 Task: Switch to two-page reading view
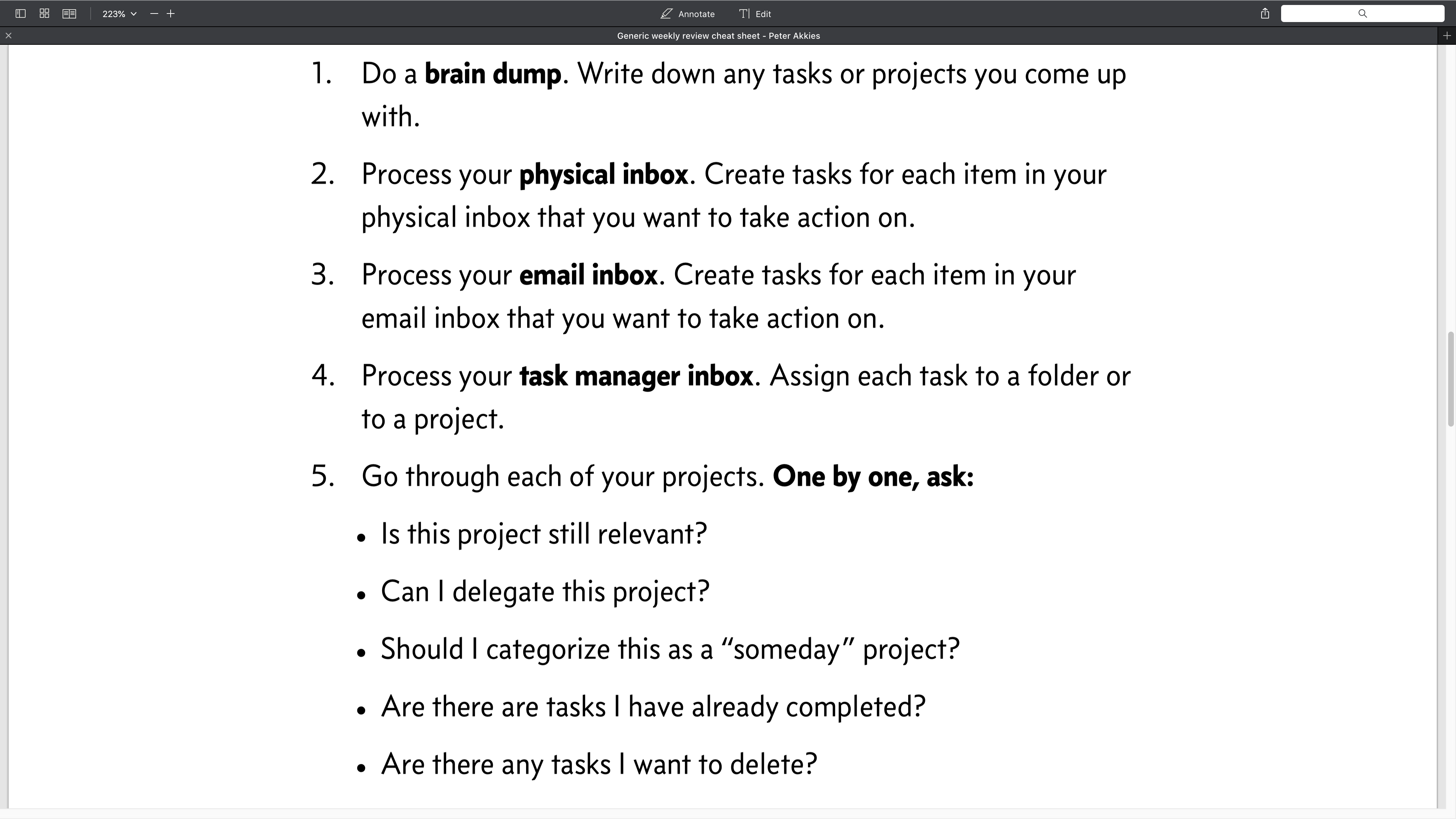(x=70, y=14)
